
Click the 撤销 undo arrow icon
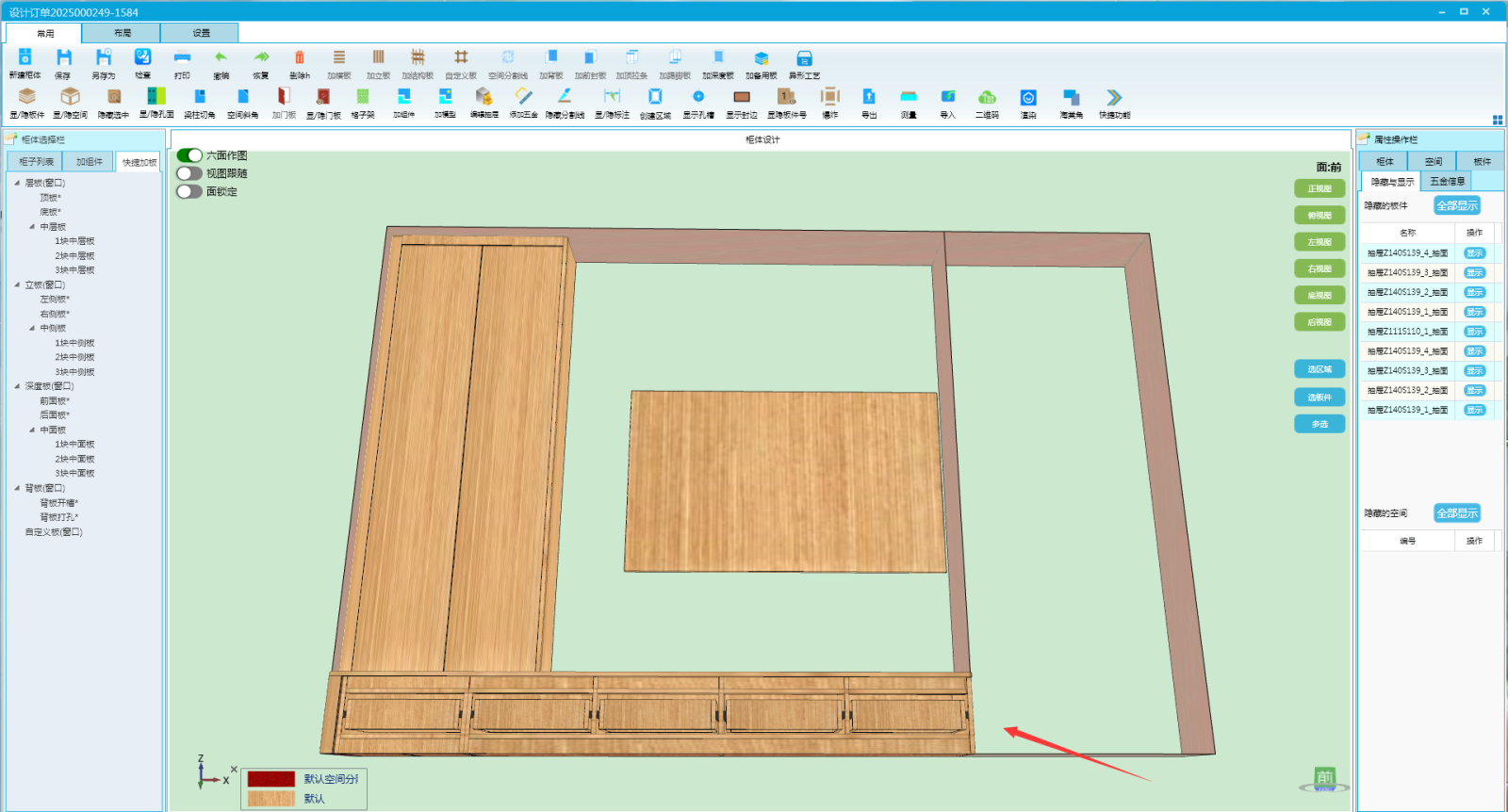click(221, 58)
